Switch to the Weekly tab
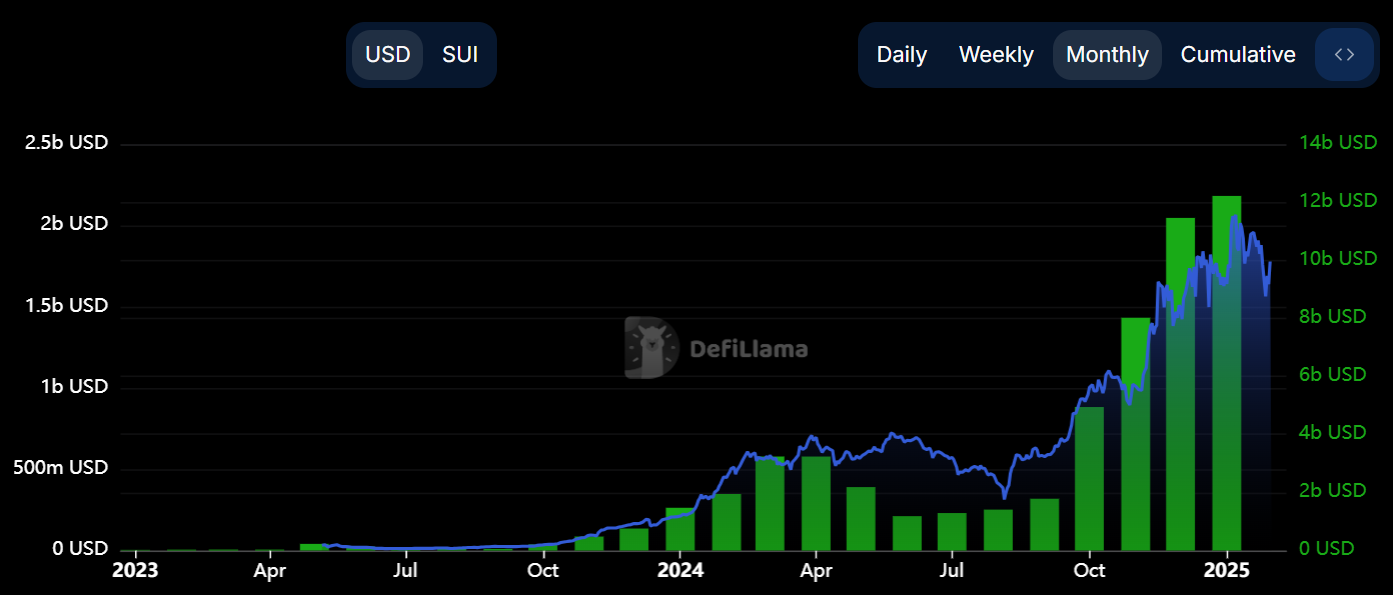Image resolution: width=1393 pixels, height=595 pixels. click(x=996, y=54)
